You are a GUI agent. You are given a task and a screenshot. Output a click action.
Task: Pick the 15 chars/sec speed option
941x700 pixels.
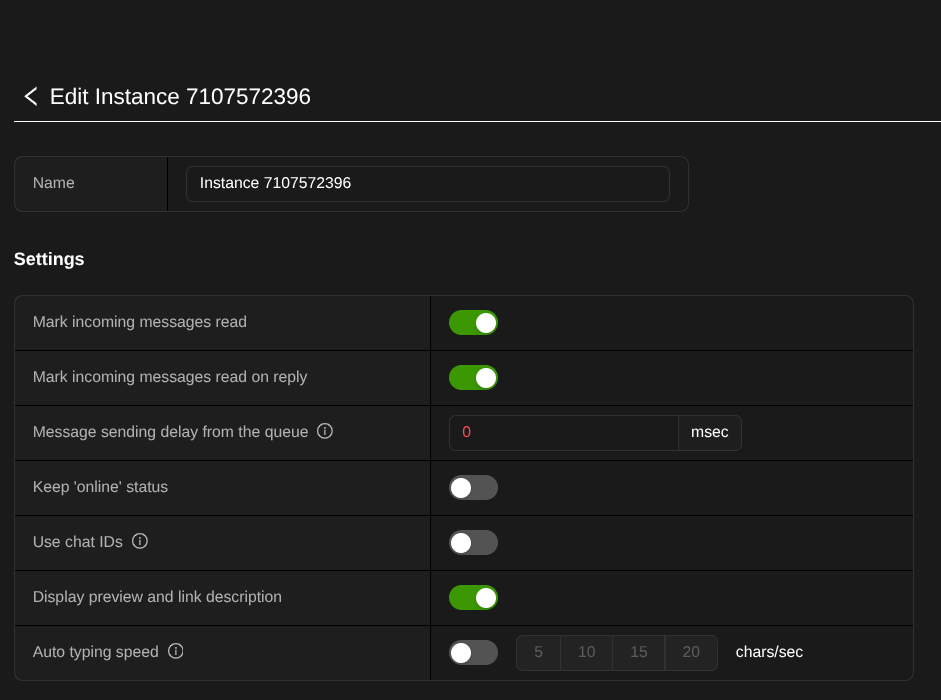point(639,653)
